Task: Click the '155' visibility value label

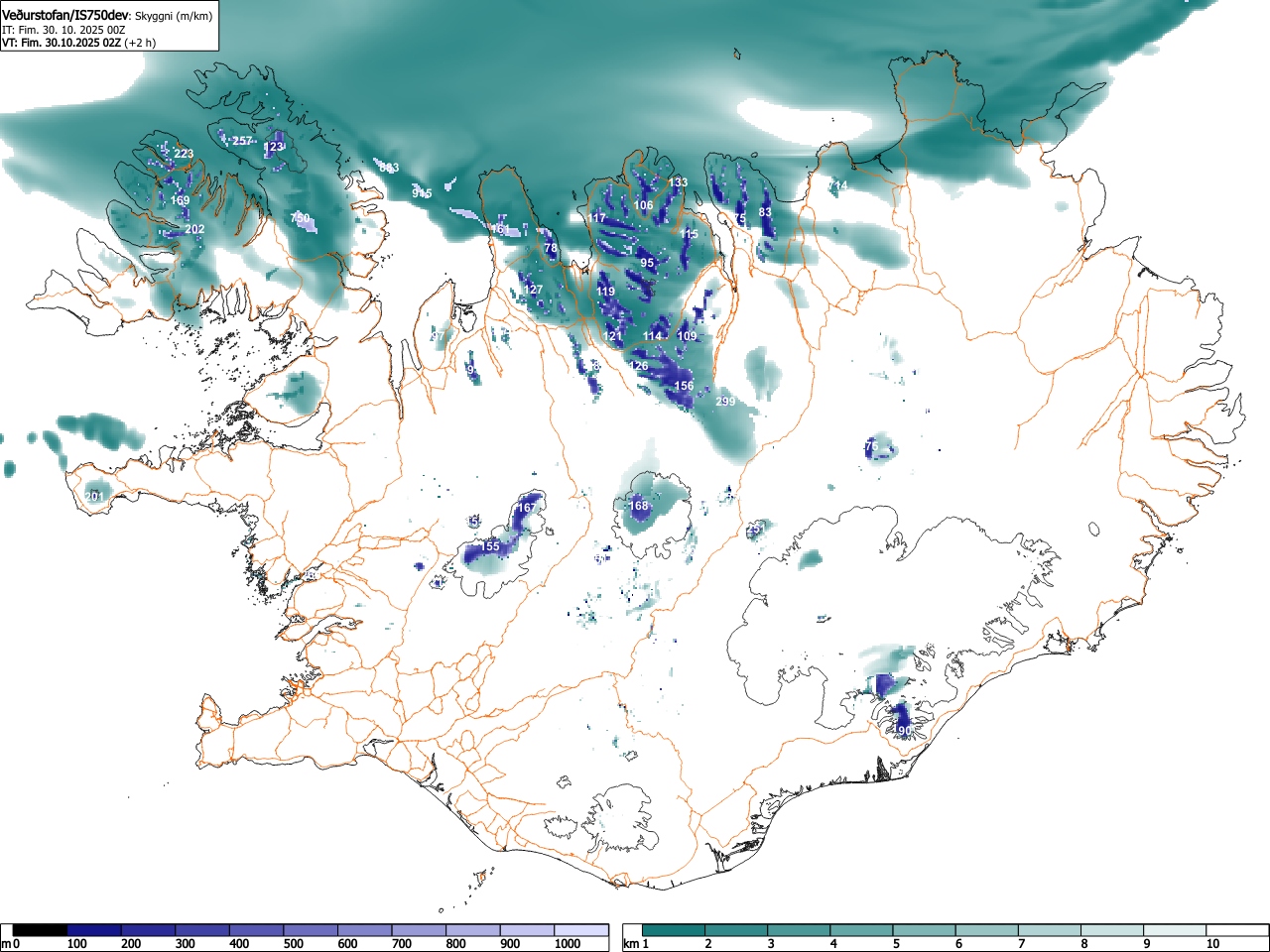Action: [x=490, y=546]
